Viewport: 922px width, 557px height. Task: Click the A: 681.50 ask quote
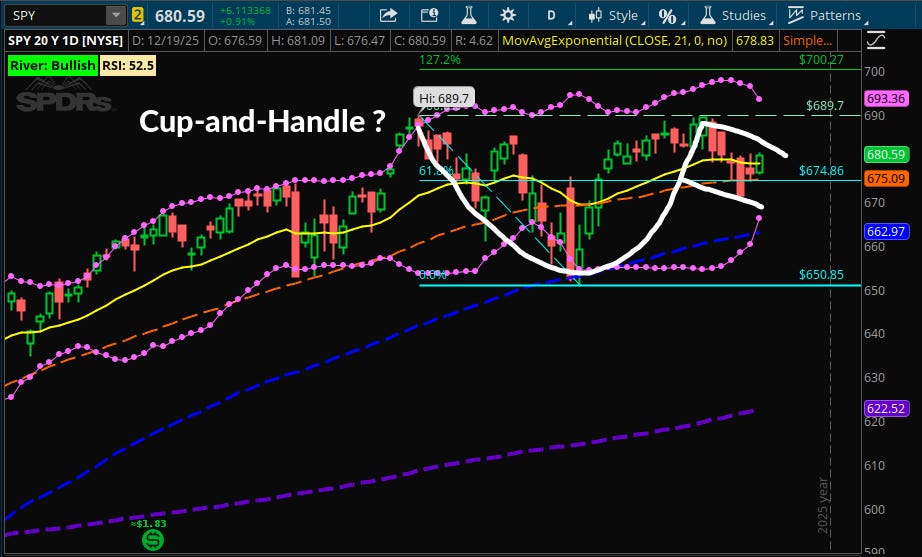click(x=308, y=21)
